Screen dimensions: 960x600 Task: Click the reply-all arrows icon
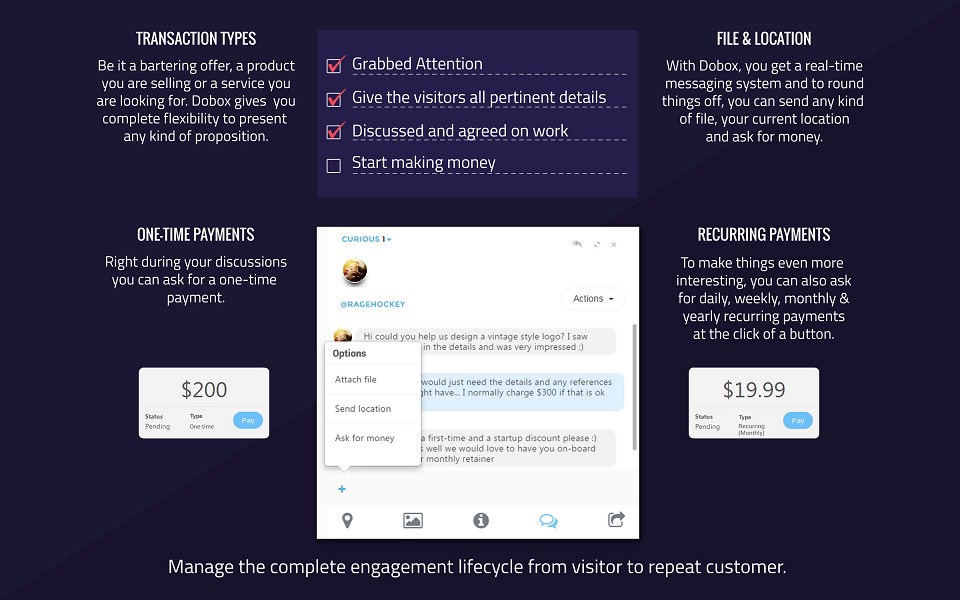(x=577, y=244)
